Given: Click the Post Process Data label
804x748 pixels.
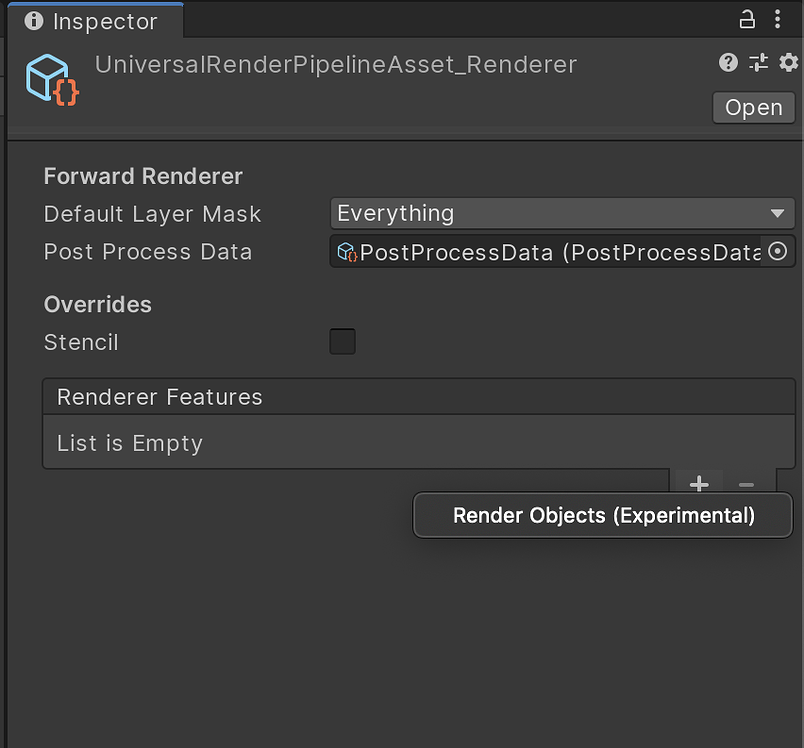Looking at the screenshot, I should click(148, 252).
